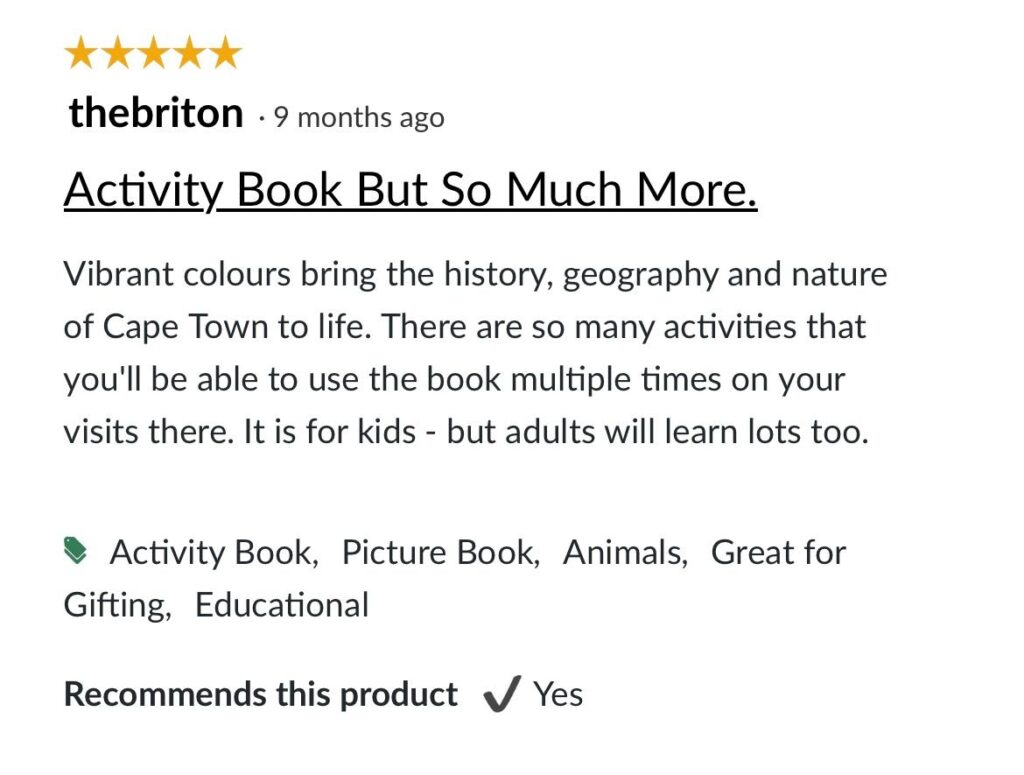Click the Recommends this product label
Viewport: 1024px width, 775px height.
[261, 694]
